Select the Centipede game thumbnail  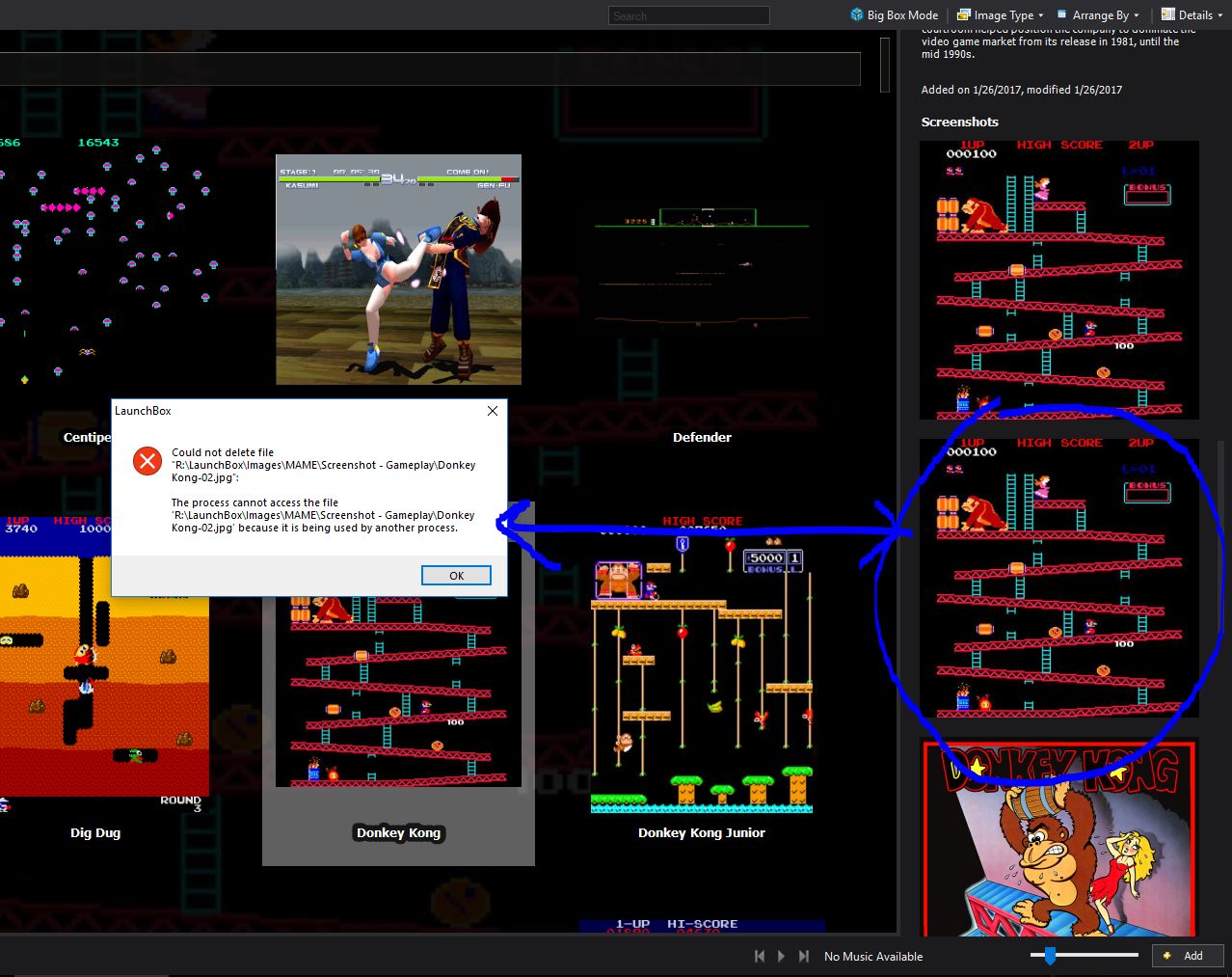point(108,260)
